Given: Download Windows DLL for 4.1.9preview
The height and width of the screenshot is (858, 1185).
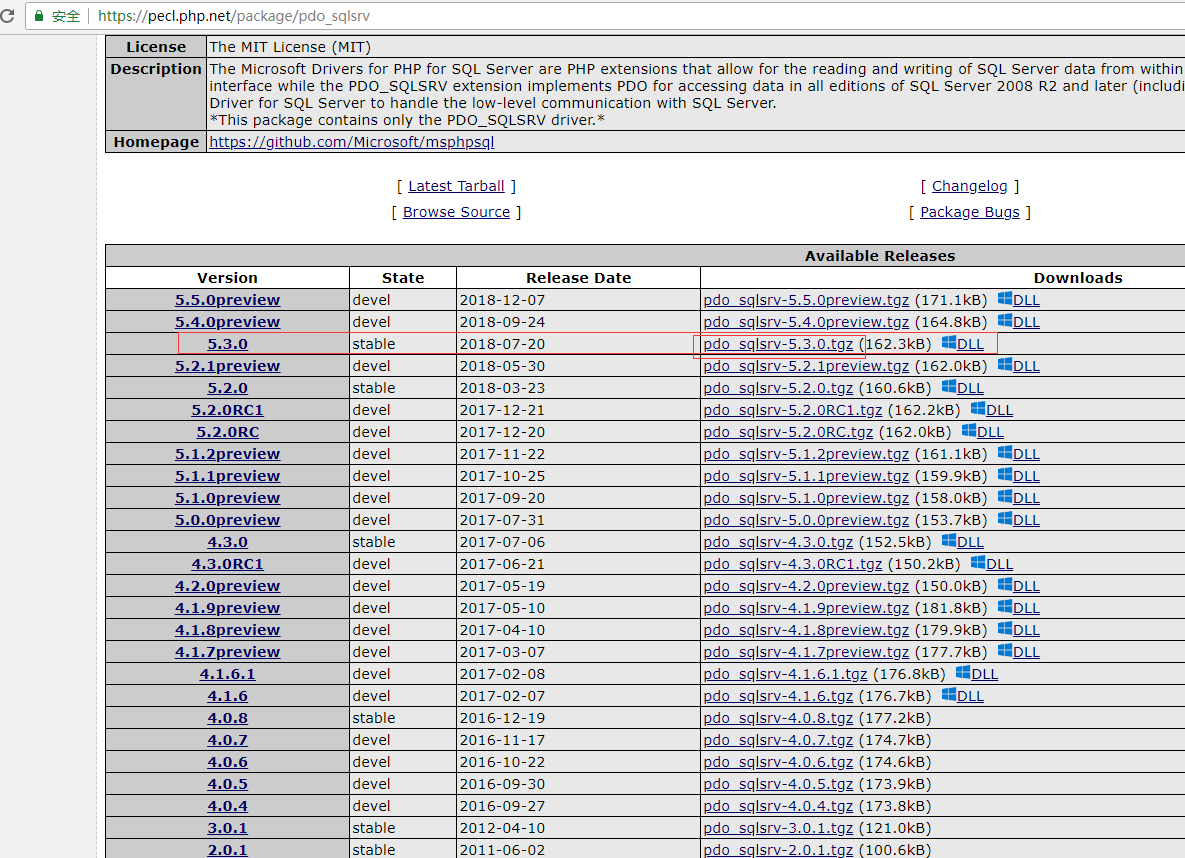Looking at the screenshot, I should (x=1018, y=607).
